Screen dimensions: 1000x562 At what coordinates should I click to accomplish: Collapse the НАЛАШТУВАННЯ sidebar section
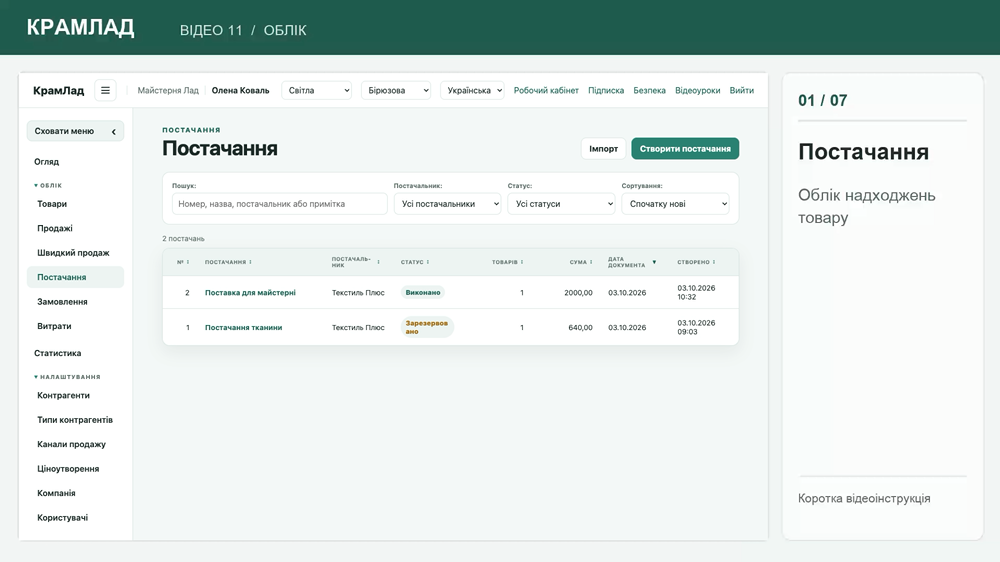67,377
